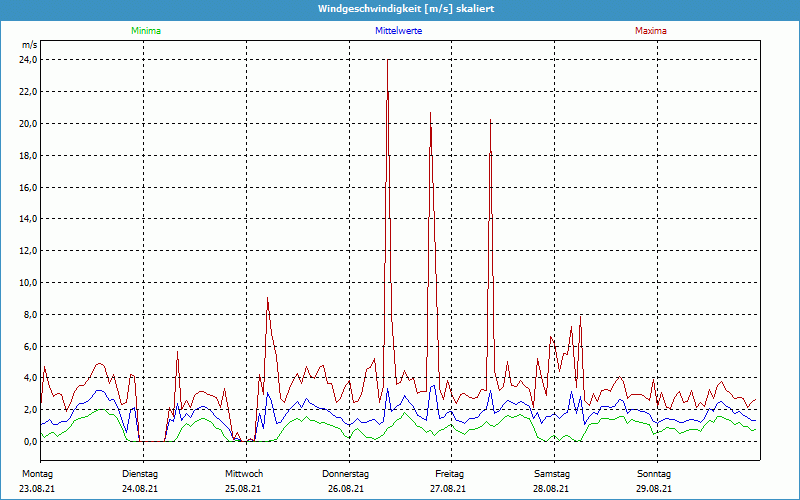Click the 24,0 y-axis value
800x500 pixels.
(29, 60)
